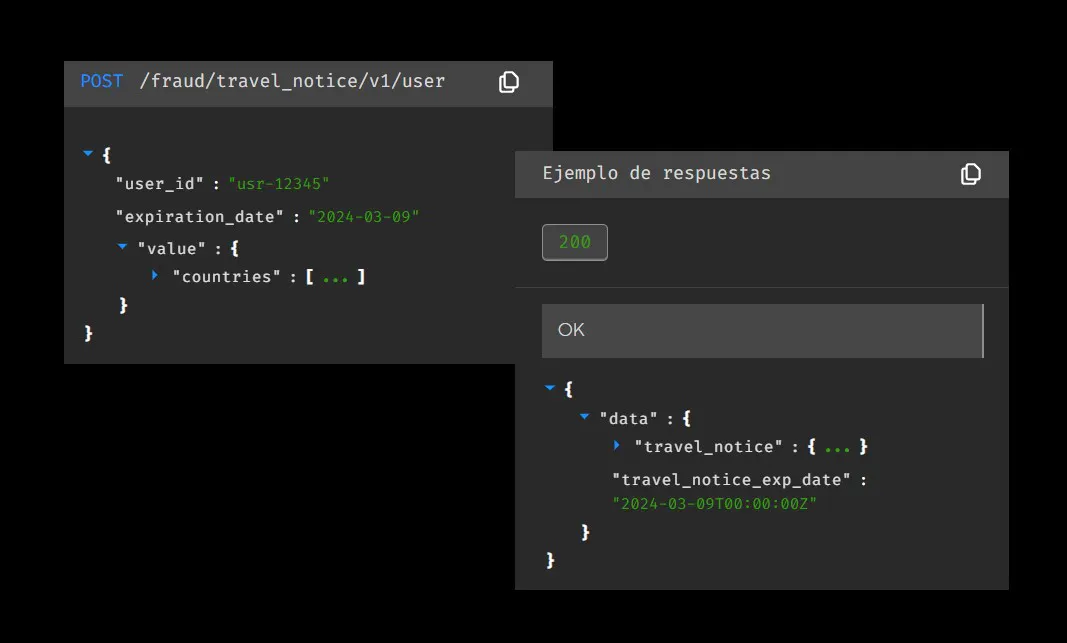Collapse the root request JSON object
The image size is (1067, 643).
(88, 154)
